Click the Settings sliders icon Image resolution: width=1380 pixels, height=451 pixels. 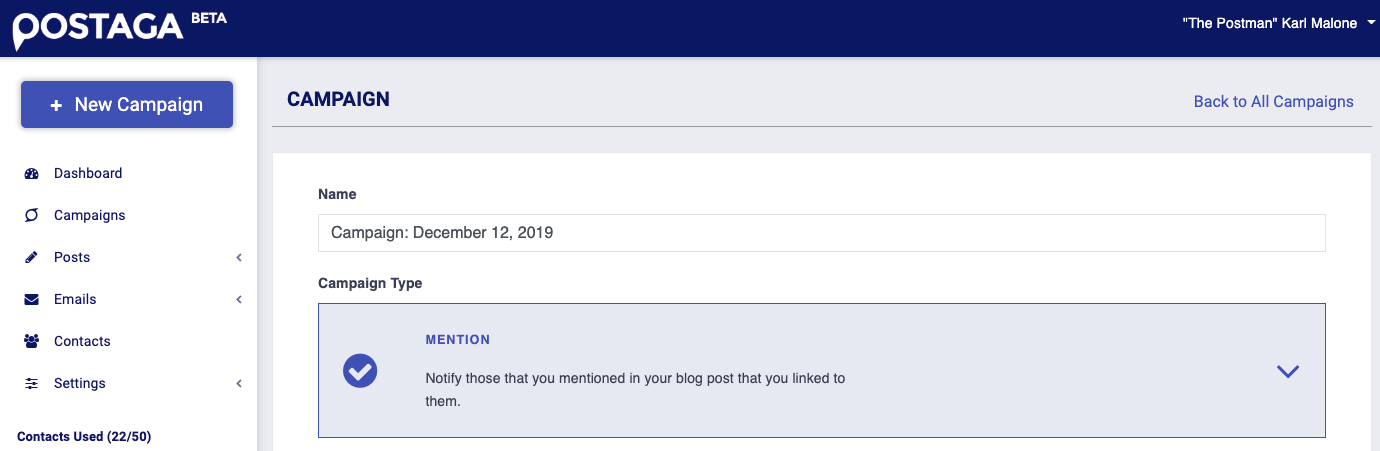click(31, 383)
